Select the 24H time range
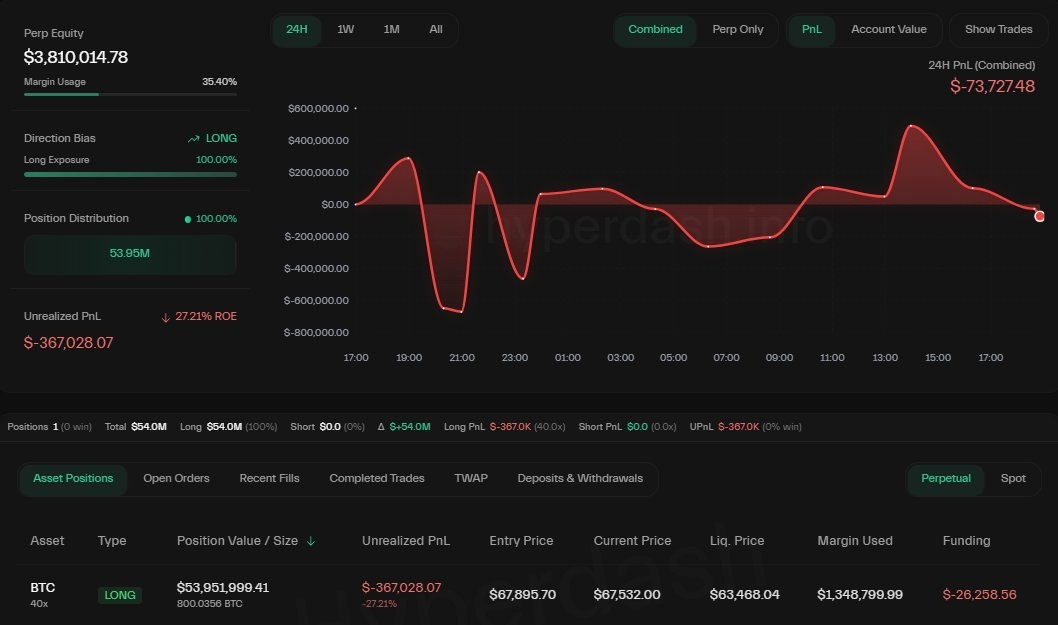Viewport: 1058px width, 625px height. coord(296,30)
